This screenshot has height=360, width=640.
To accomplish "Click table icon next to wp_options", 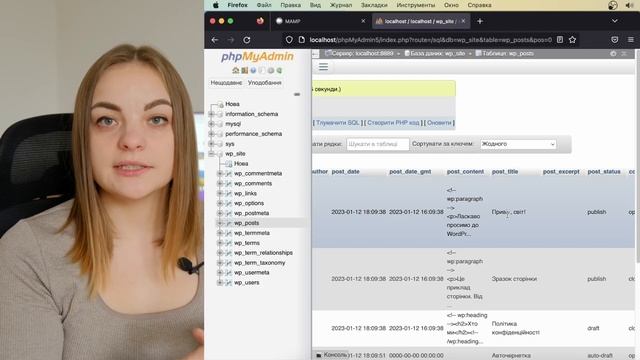I will click(x=229, y=203).
